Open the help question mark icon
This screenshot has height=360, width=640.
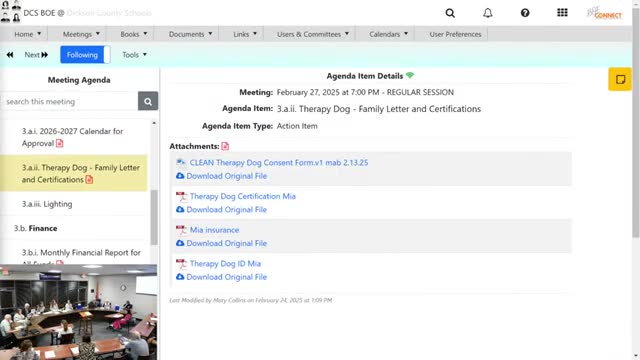(525, 13)
